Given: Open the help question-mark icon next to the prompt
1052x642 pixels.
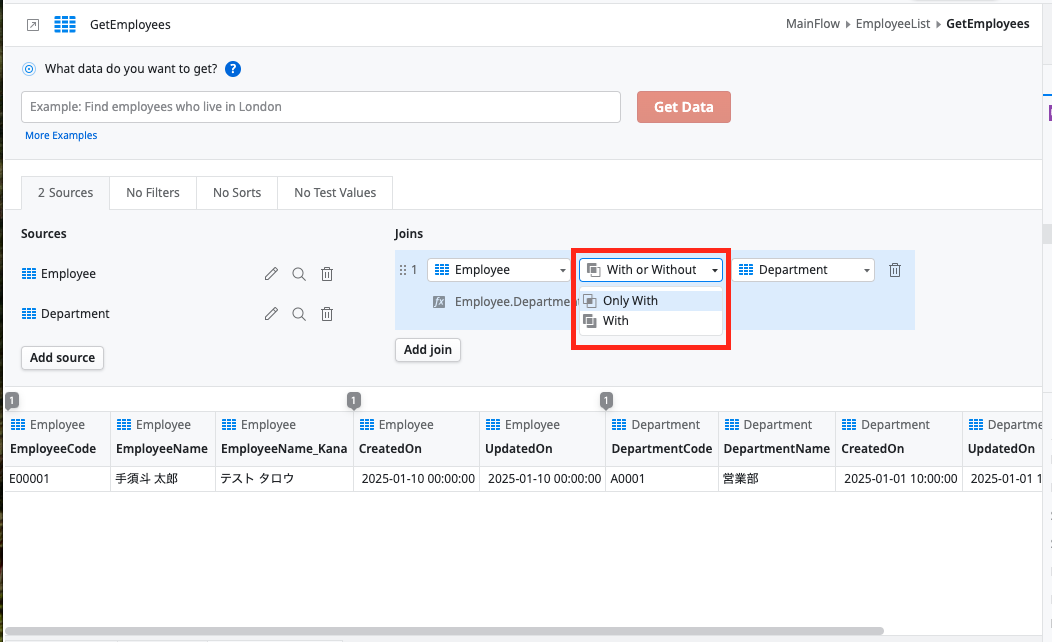Looking at the screenshot, I should coord(233,69).
